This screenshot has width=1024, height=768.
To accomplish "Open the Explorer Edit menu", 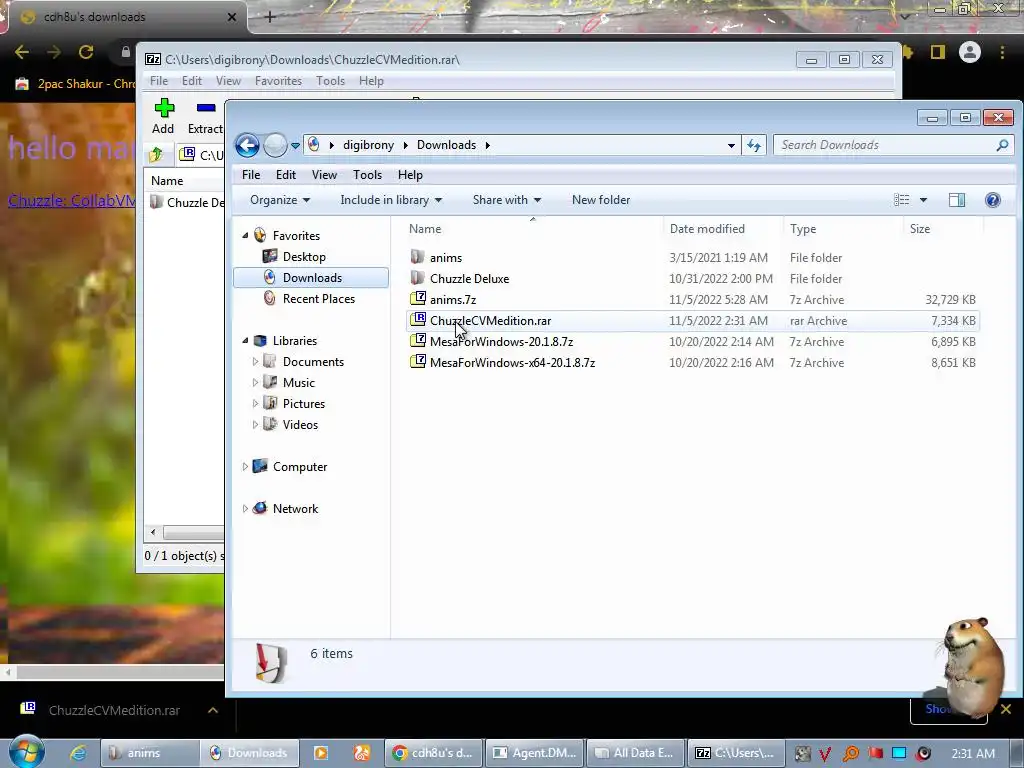I will pyautogui.click(x=285, y=175).
